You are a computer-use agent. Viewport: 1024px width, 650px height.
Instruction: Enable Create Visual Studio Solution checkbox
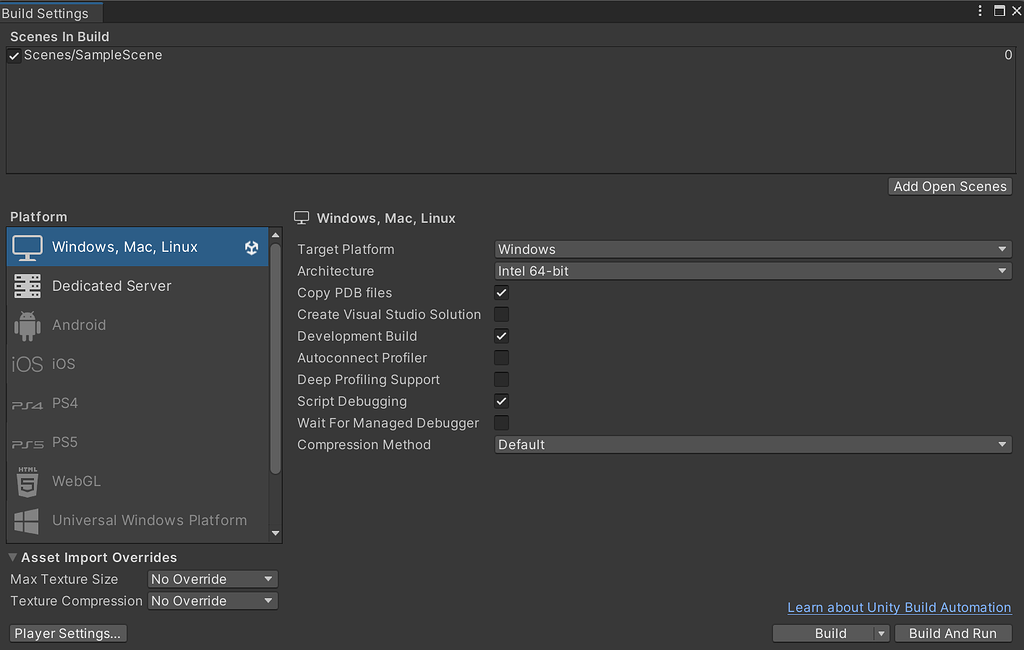coord(502,315)
